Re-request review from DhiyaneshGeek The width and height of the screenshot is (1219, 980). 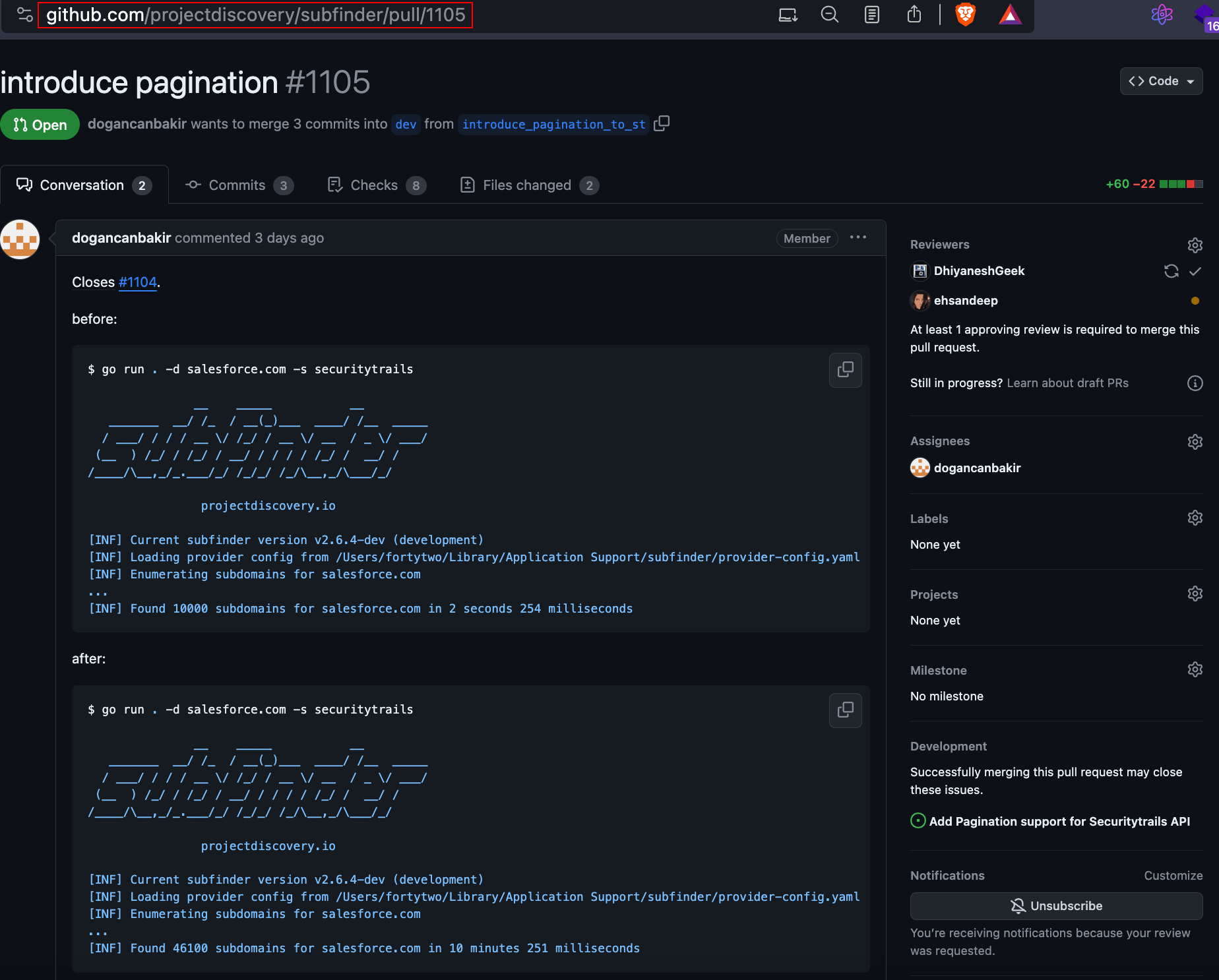(x=1172, y=271)
